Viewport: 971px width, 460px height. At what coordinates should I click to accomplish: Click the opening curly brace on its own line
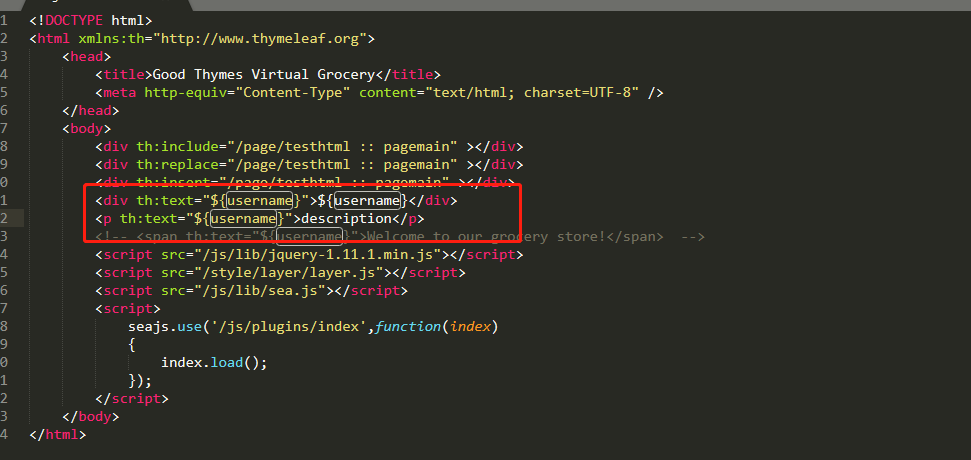pyautogui.click(x=132, y=344)
